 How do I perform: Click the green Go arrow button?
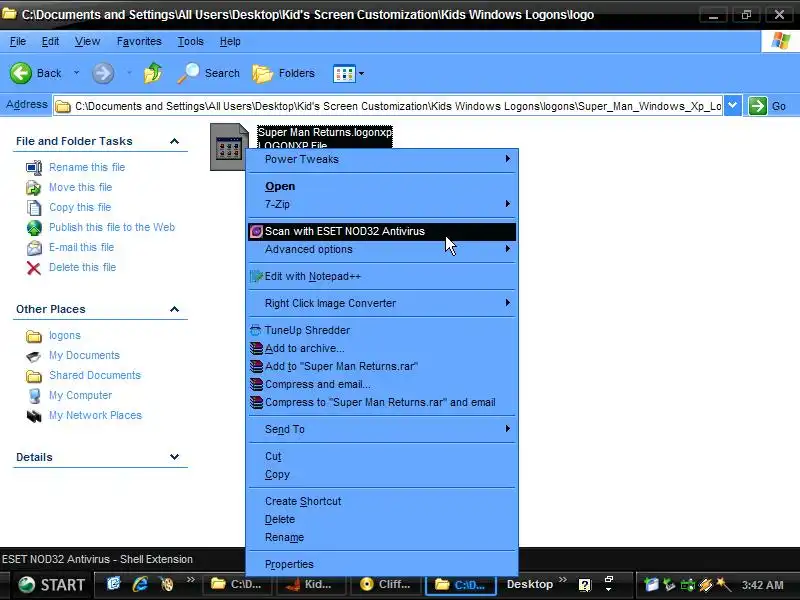pos(758,106)
